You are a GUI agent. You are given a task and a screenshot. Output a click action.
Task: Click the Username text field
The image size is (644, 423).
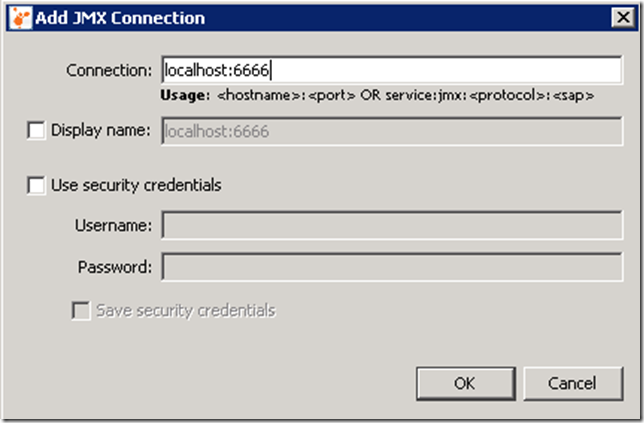391,226
